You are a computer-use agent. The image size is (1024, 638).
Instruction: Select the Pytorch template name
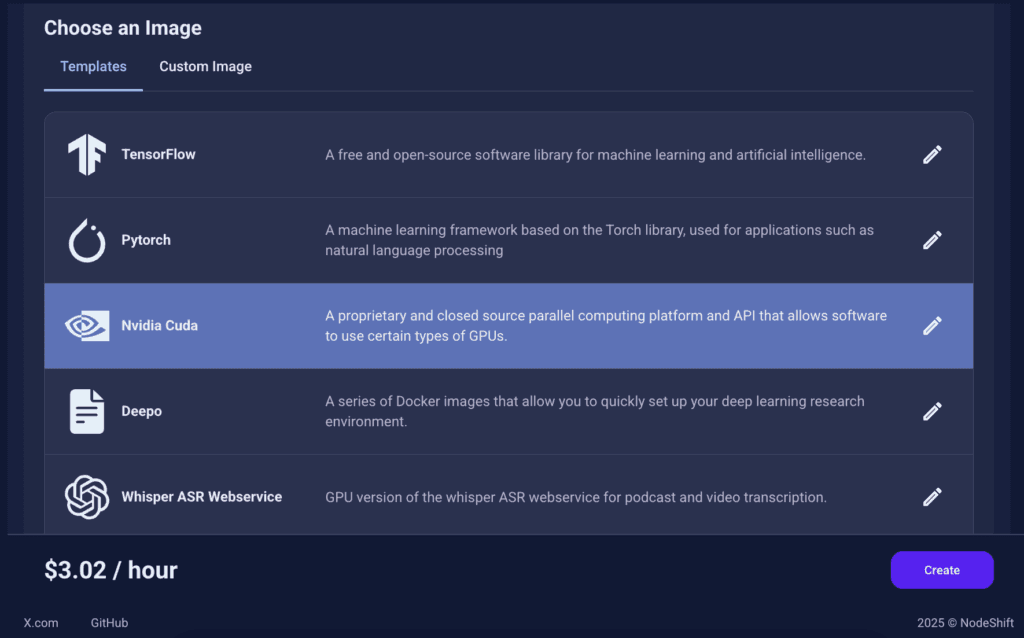(146, 240)
